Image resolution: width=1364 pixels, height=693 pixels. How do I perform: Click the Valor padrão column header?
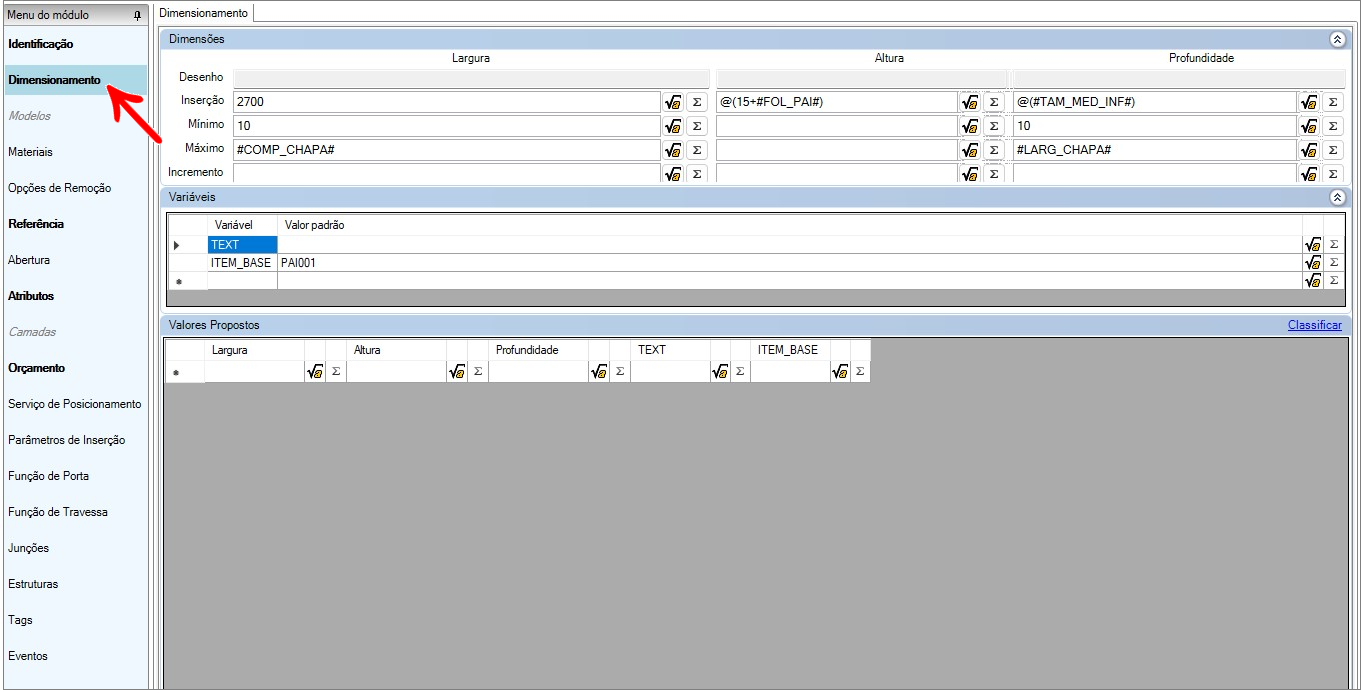(x=790, y=225)
